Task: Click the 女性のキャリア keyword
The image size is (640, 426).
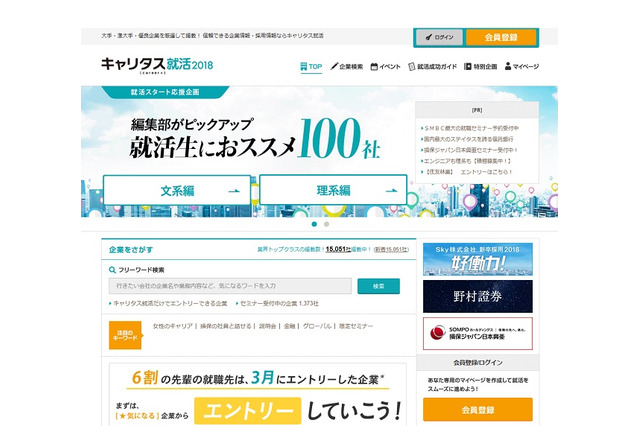Action: 172,326
